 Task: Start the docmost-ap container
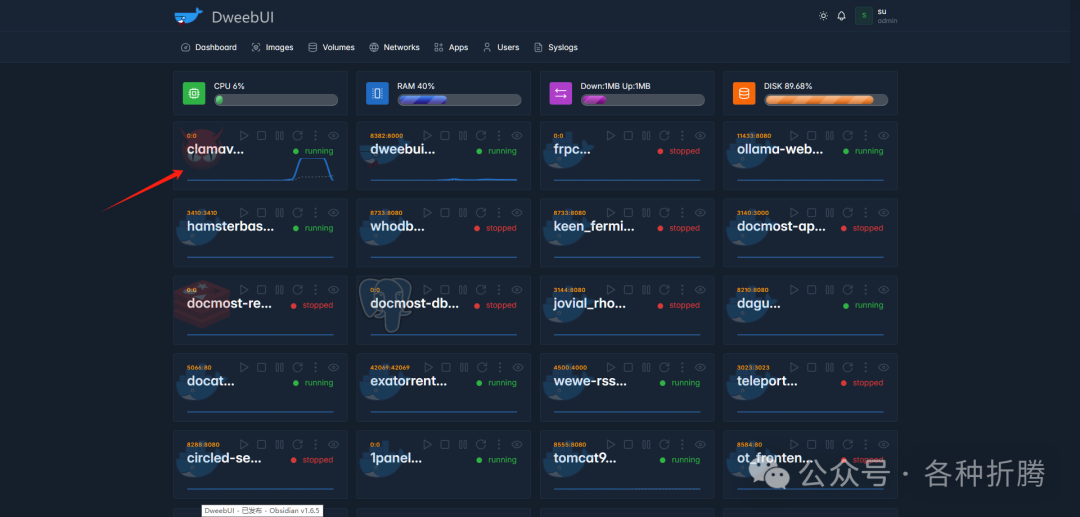(793, 213)
